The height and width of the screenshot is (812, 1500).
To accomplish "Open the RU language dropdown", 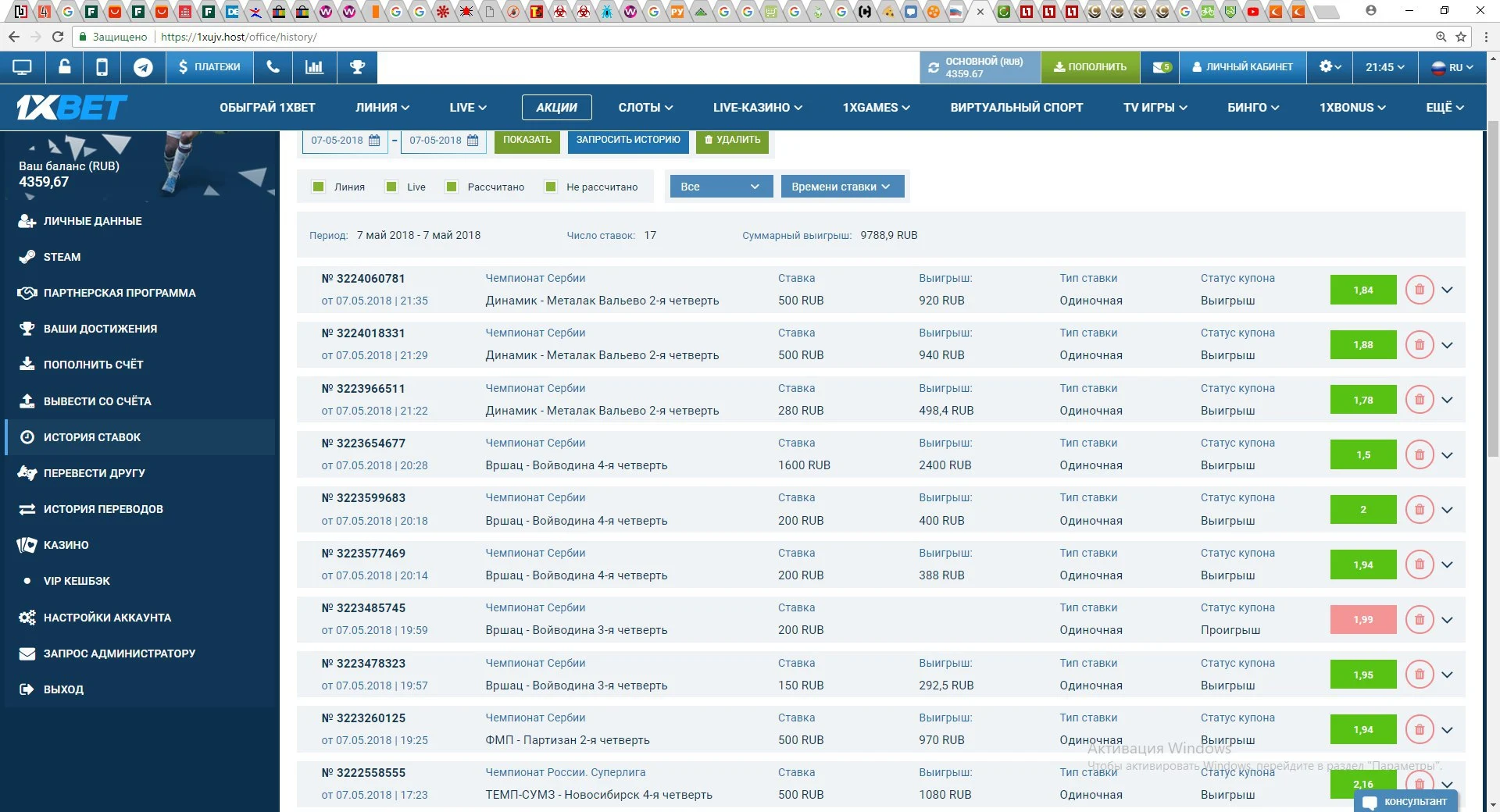I will 1452,67.
